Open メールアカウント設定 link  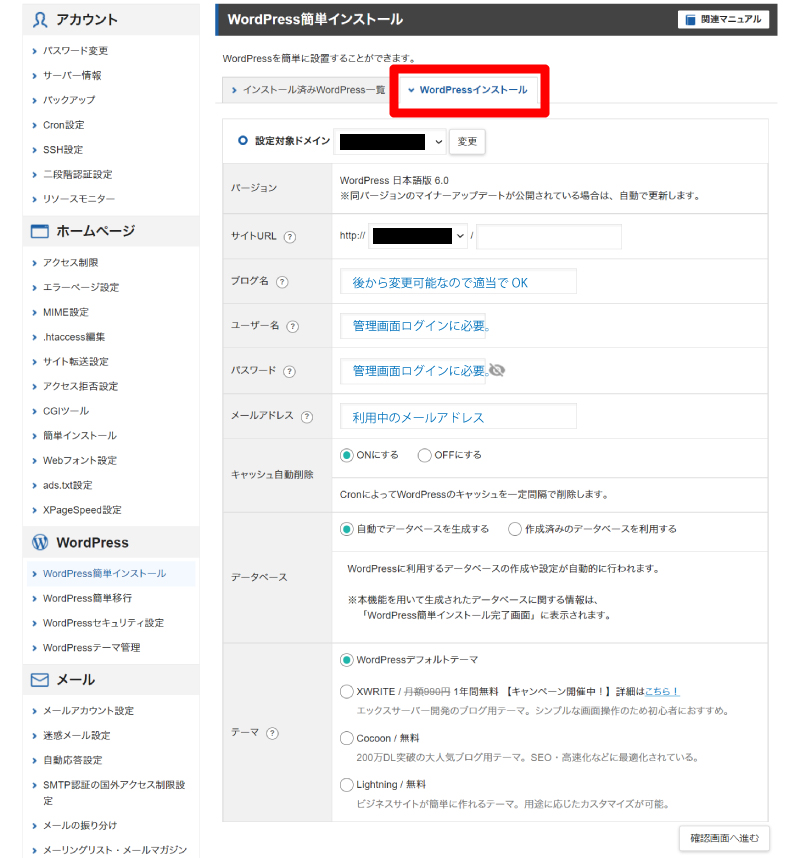coord(89,710)
